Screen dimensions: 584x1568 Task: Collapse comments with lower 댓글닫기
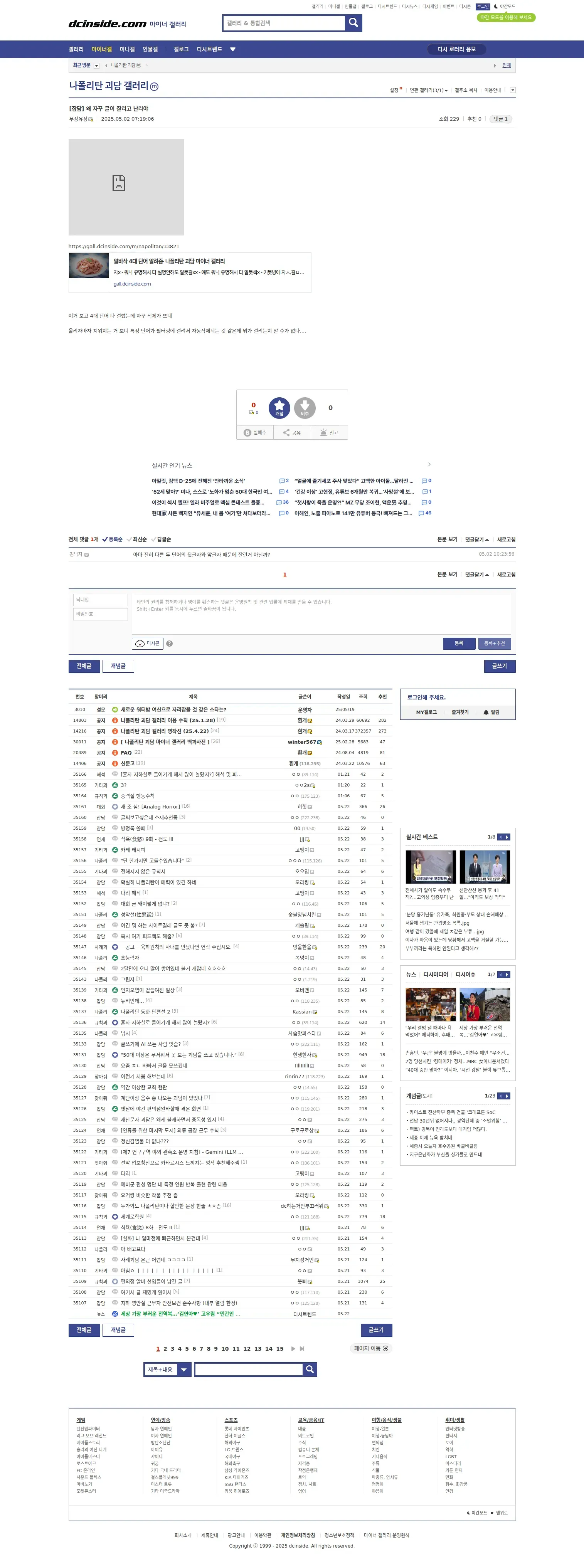(x=477, y=575)
